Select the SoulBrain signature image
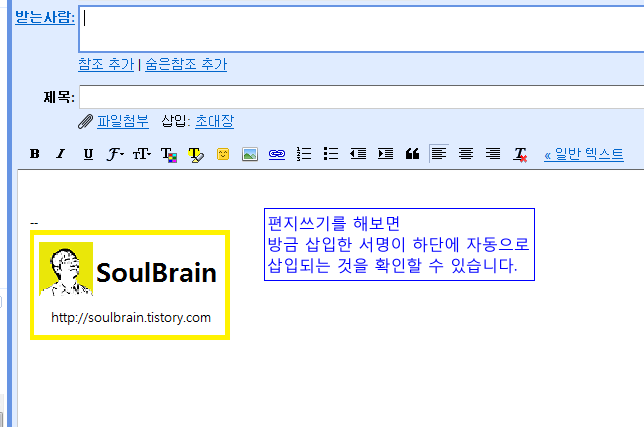This screenshot has height=427, width=644. click(x=130, y=285)
